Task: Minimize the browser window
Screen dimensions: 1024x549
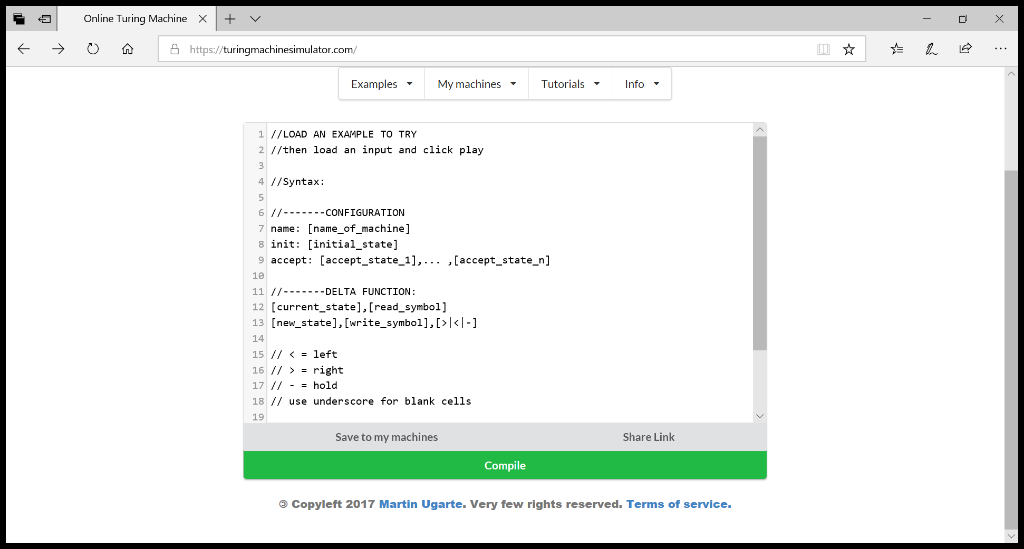Action: point(927,19)
